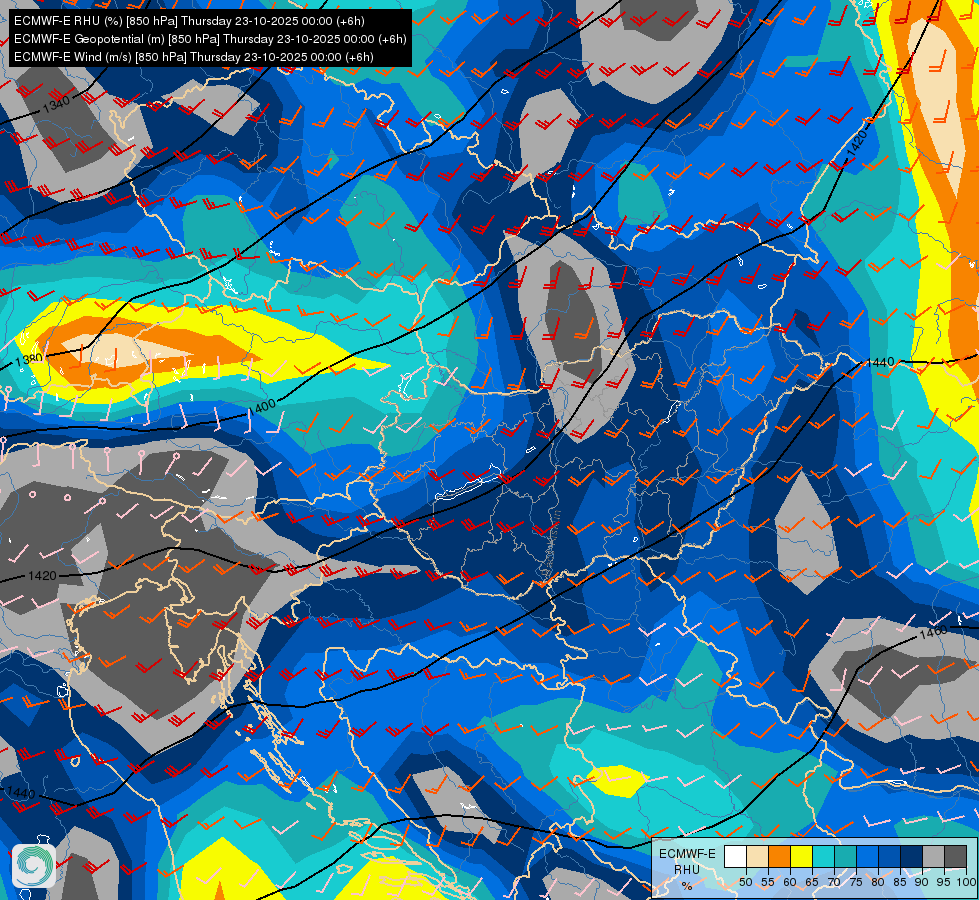Click the legend tick label 85

(x=900, y=882)
